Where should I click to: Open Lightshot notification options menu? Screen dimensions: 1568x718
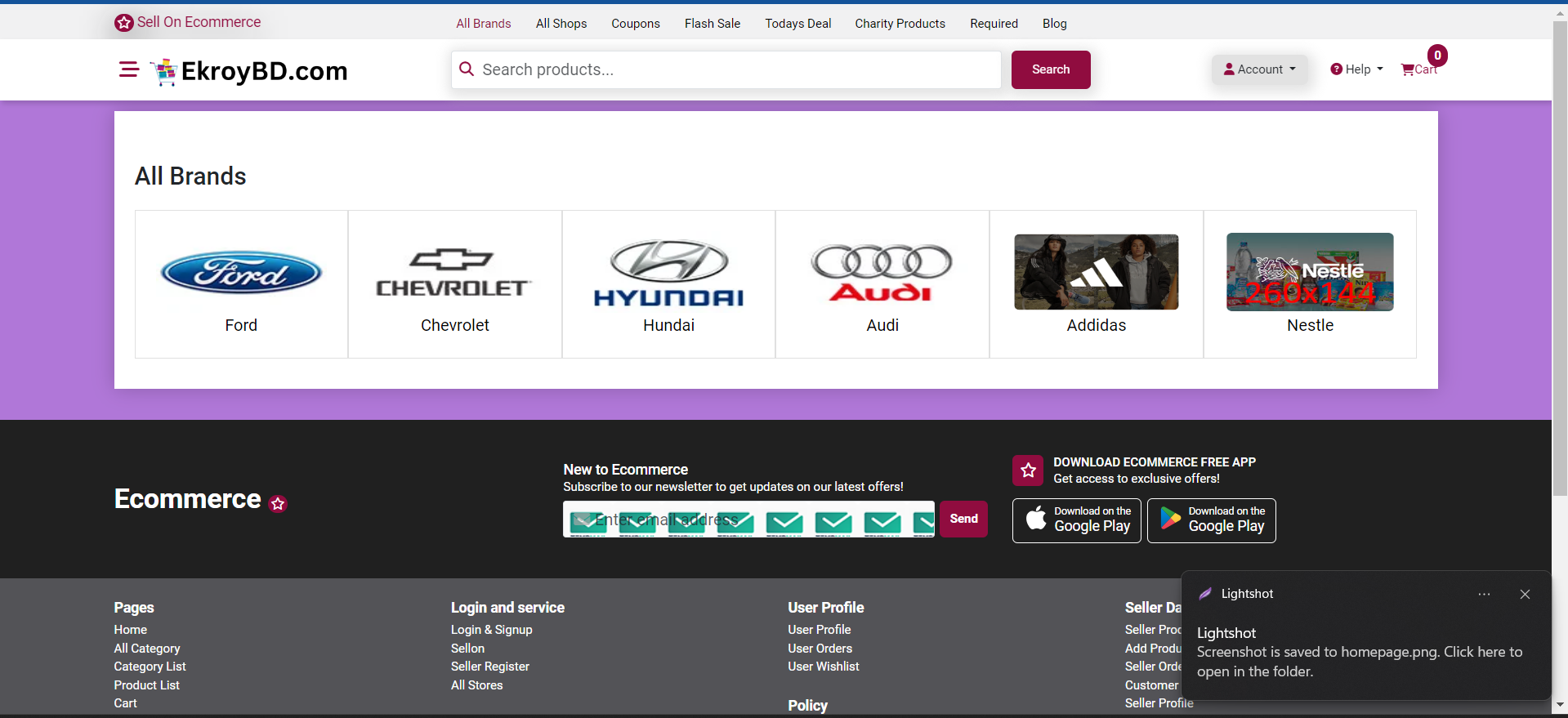click(x=1484, y=594)
